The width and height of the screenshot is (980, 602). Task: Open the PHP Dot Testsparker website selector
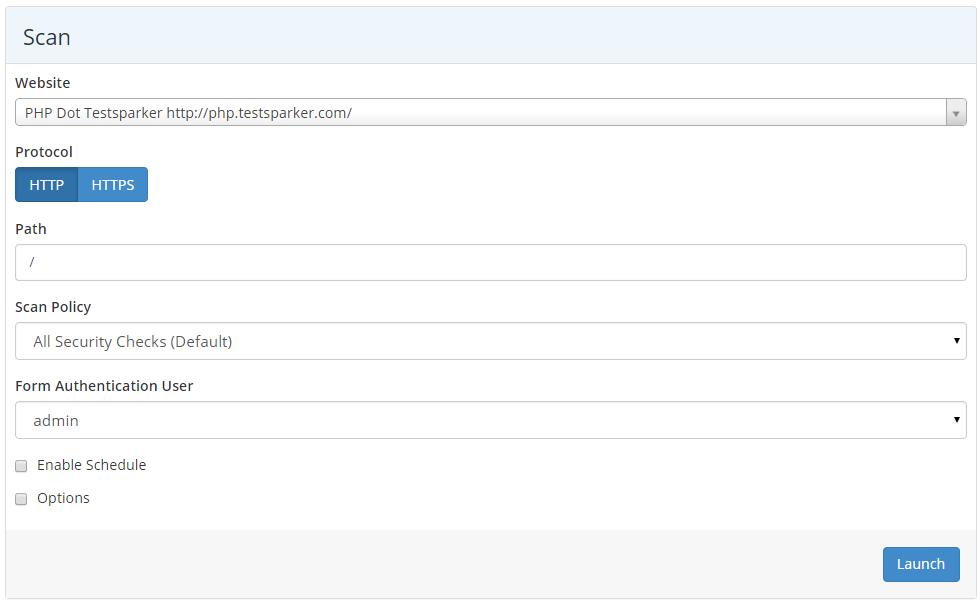click(480, 113)
